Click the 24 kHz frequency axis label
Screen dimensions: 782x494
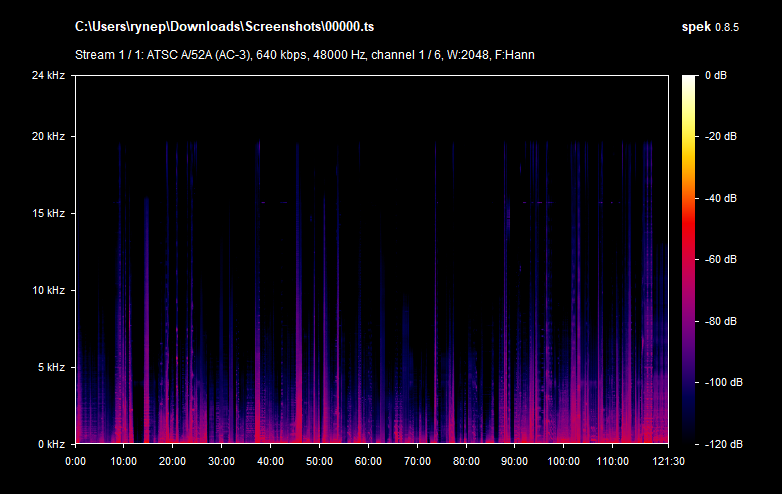pos(47,75)
